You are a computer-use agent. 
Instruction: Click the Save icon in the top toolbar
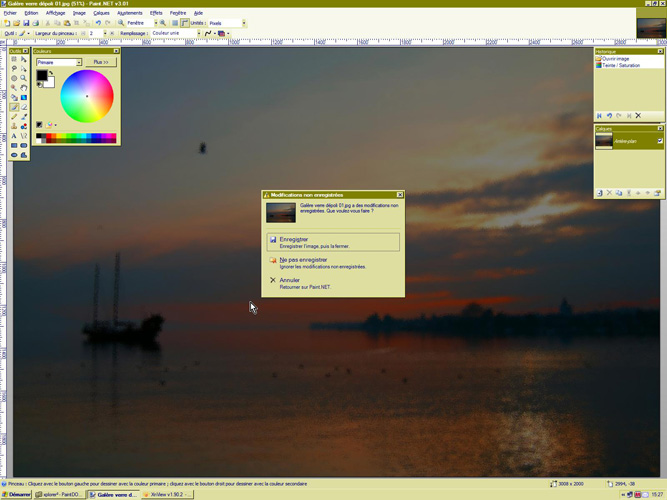click(x=26, y=23)
